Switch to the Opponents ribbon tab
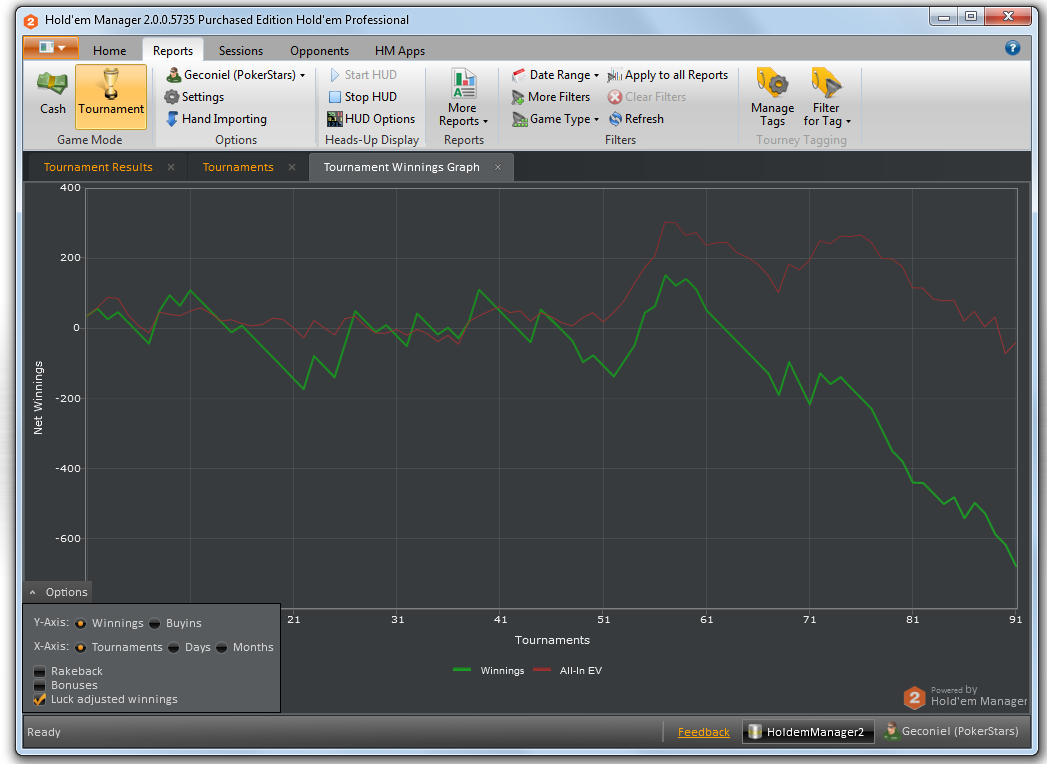The image size is (1047, 764). point(319,51)
